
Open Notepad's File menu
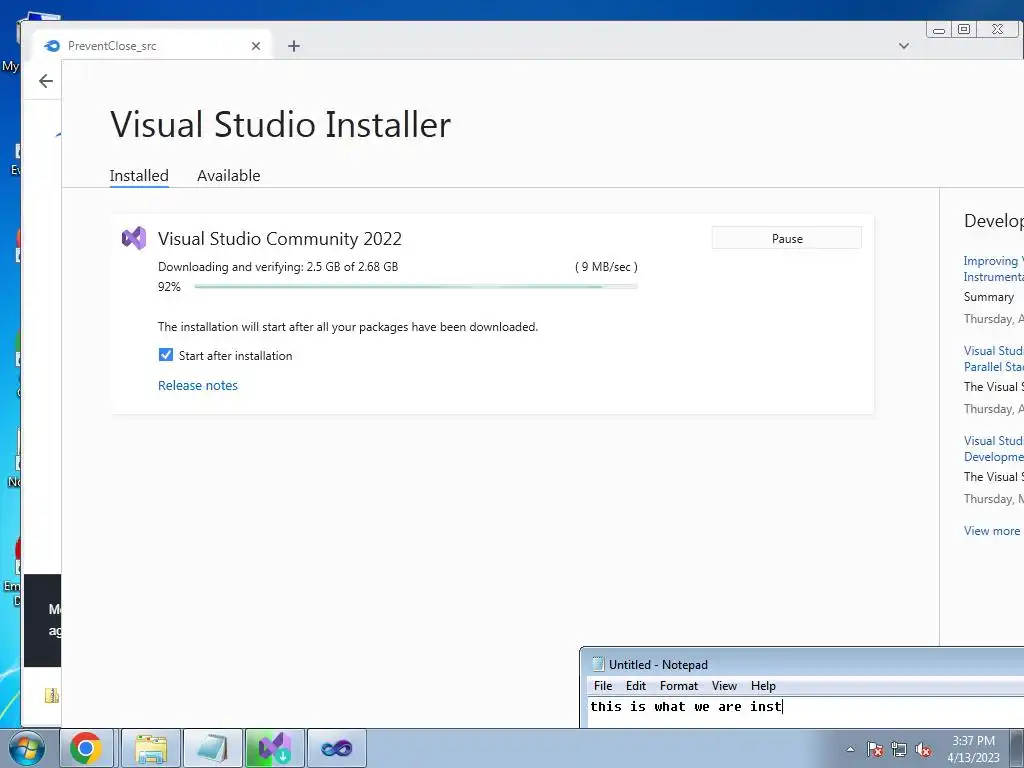603,686
